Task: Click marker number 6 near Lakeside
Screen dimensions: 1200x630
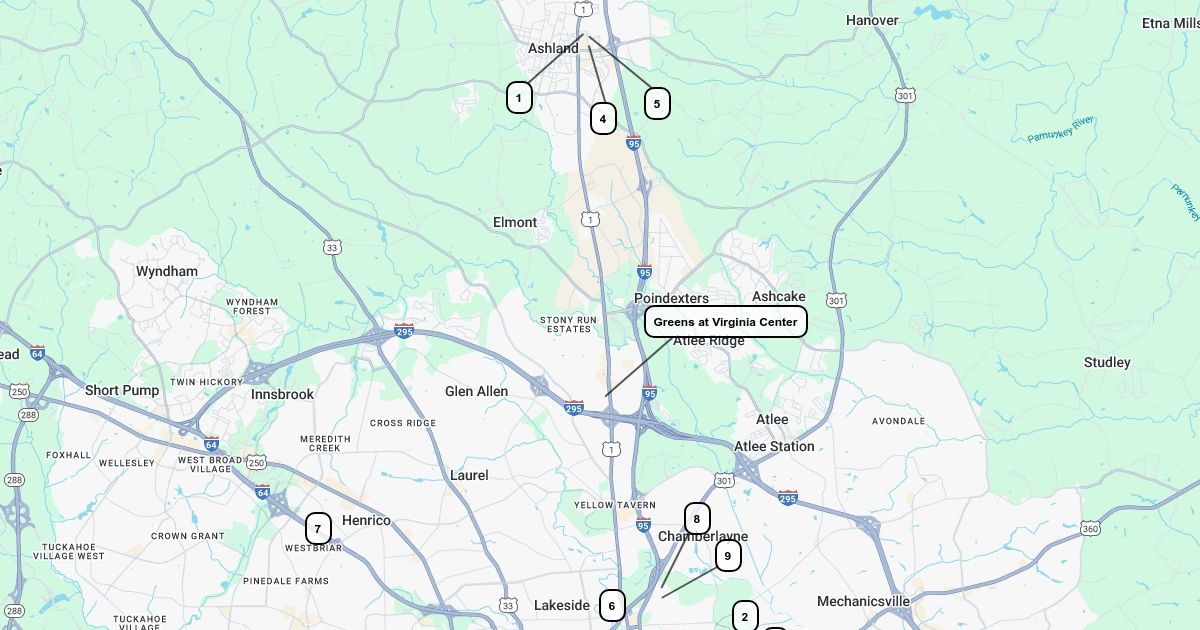Action: (612, 605)
